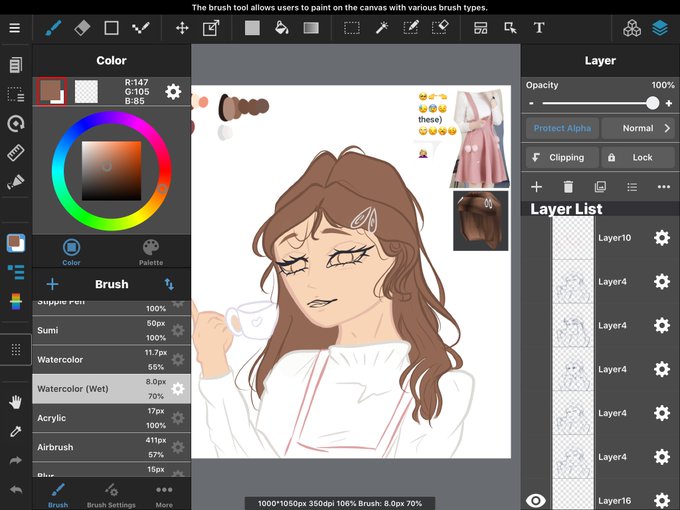Open the More bottom tab
This screenshot has height=510, width=680.
click(164, 495)
